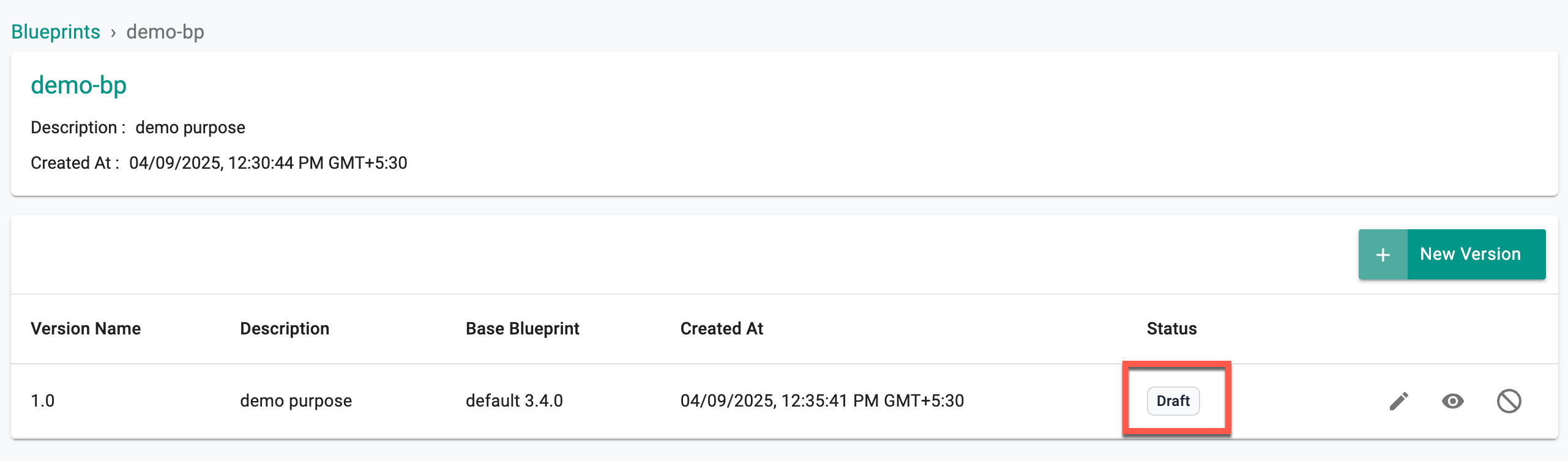Open the Blueprints breadcrumb link
Image resolution: width=1568 pixels, height=461 pixels.
[x=56, y=32]
